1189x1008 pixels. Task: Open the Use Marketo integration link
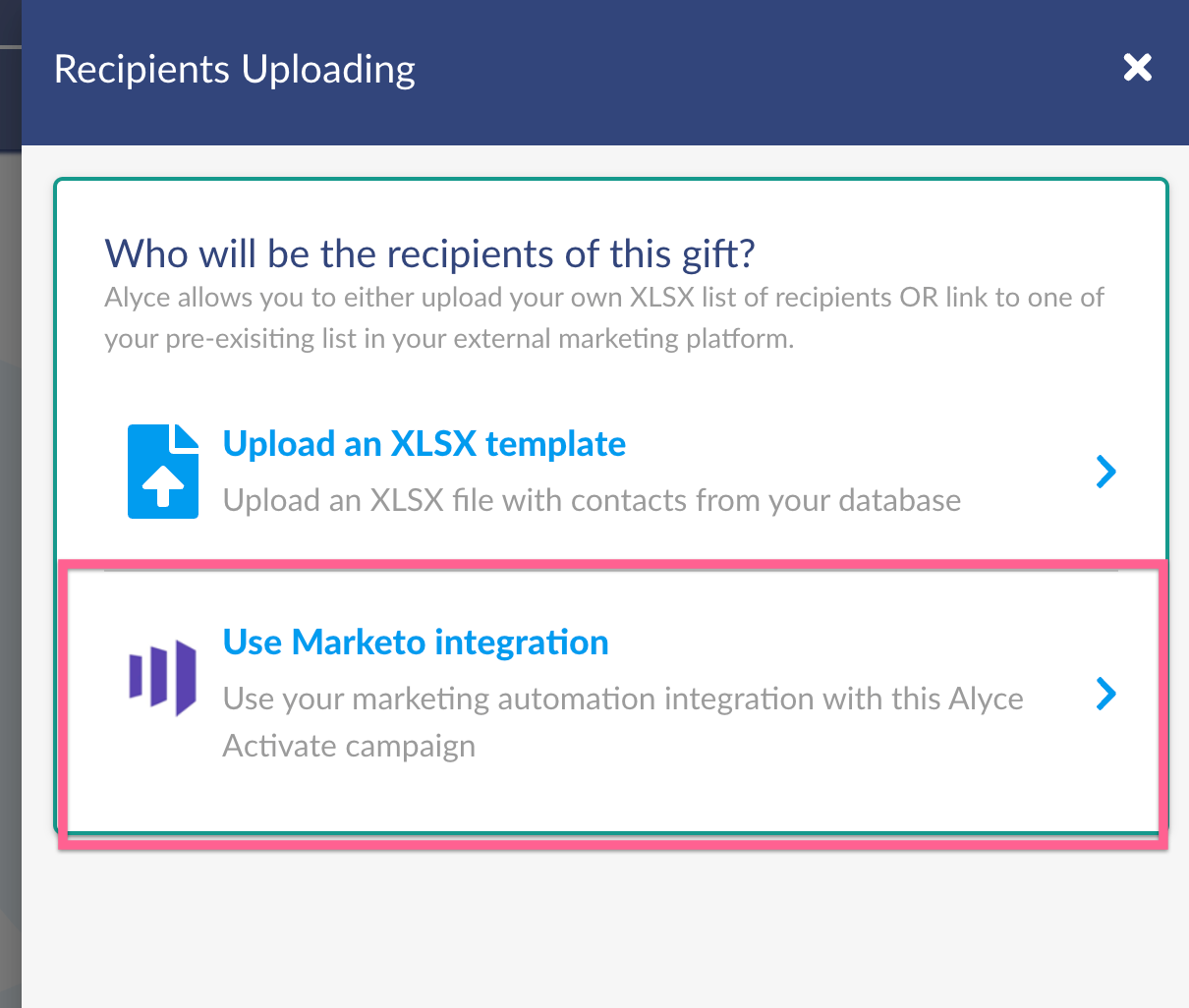416,643
